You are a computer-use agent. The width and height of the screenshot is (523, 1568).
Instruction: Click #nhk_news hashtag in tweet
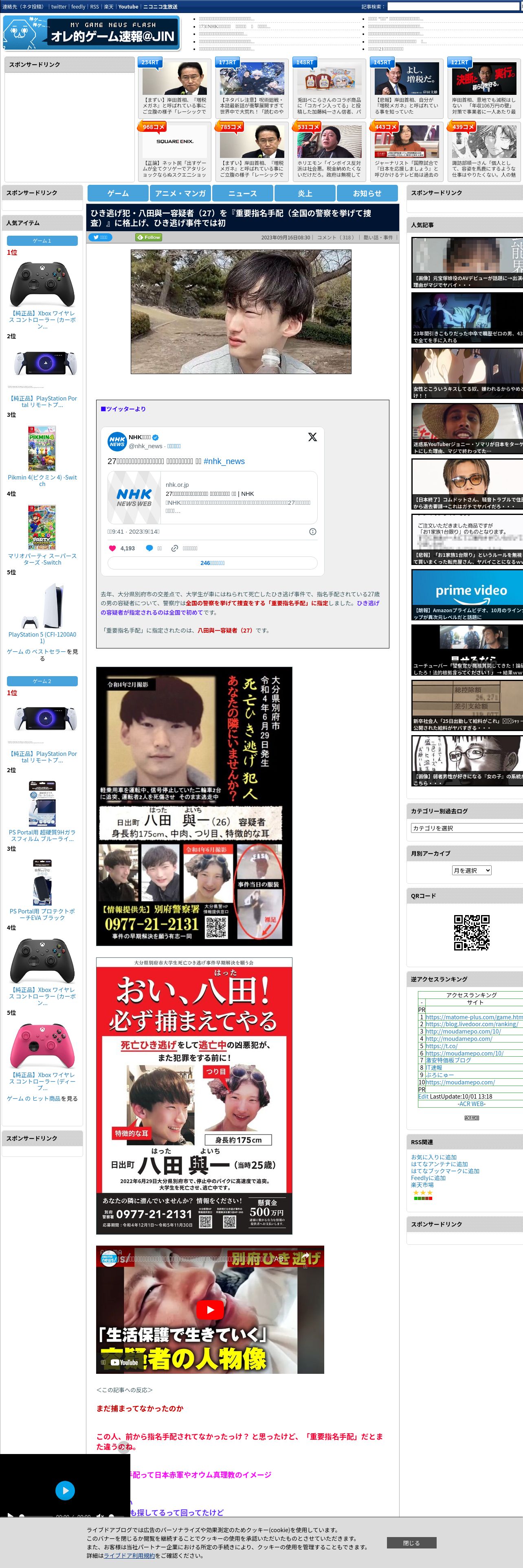point(224,461)
